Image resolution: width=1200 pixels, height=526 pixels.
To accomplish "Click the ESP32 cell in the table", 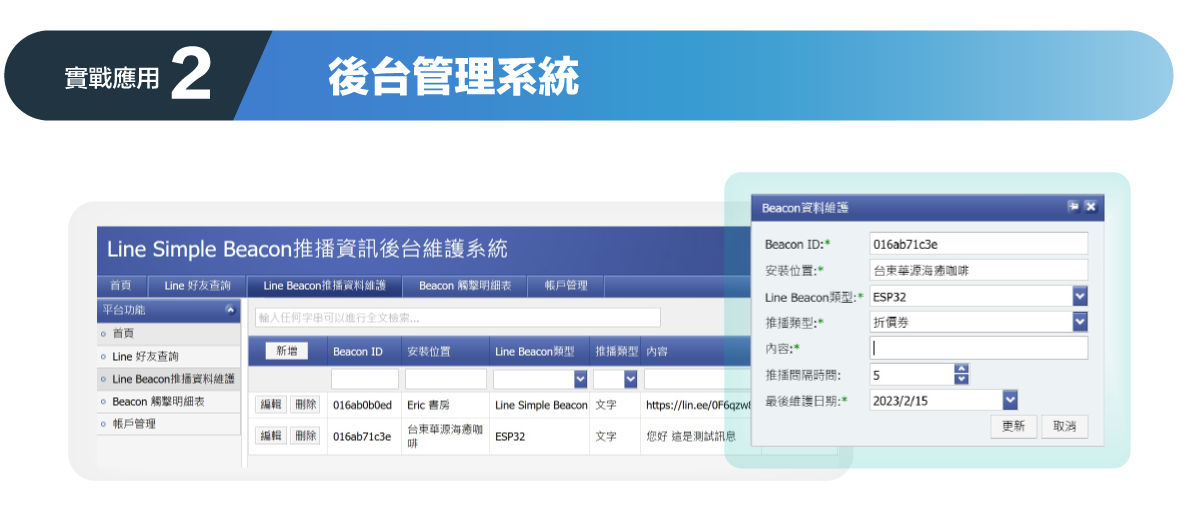I will [x=540, y=436].
